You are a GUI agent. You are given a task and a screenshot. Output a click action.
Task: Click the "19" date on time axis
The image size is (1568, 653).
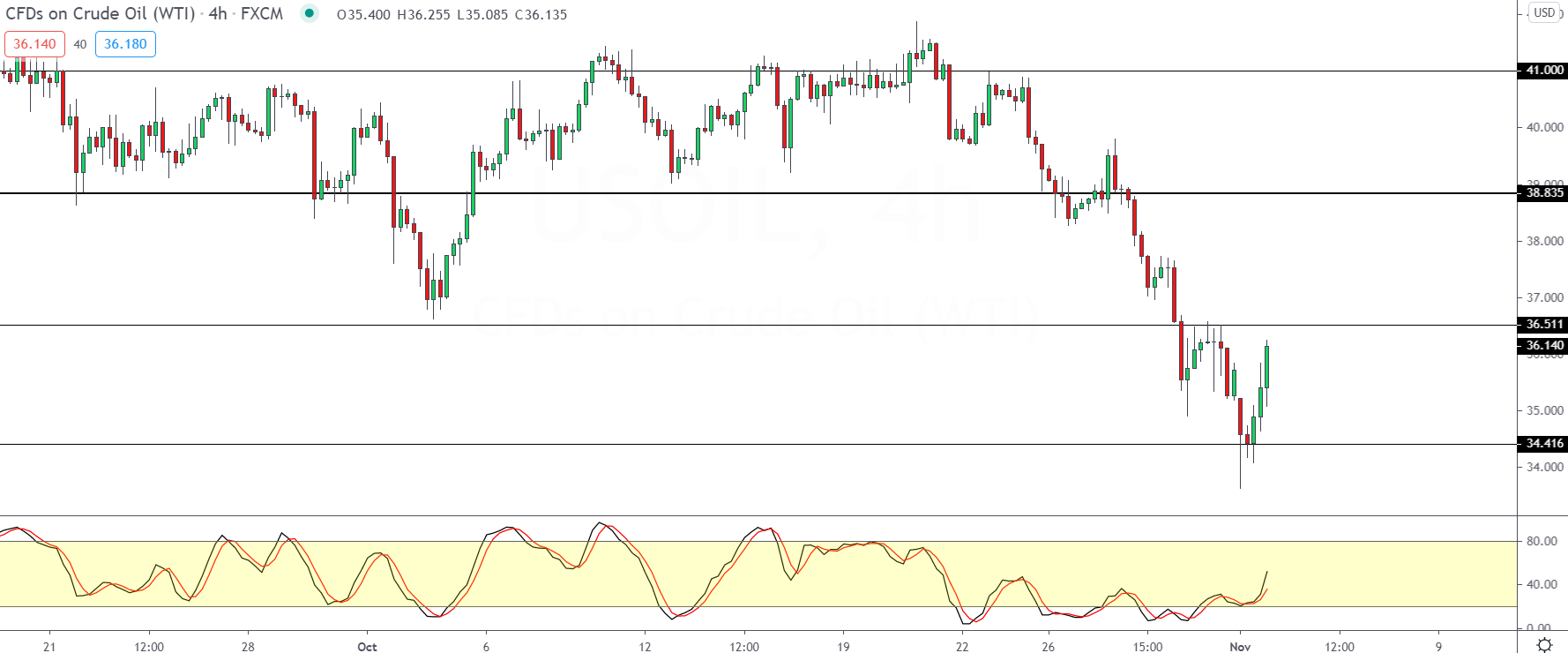pyautogui.click(x=843, y=647)
